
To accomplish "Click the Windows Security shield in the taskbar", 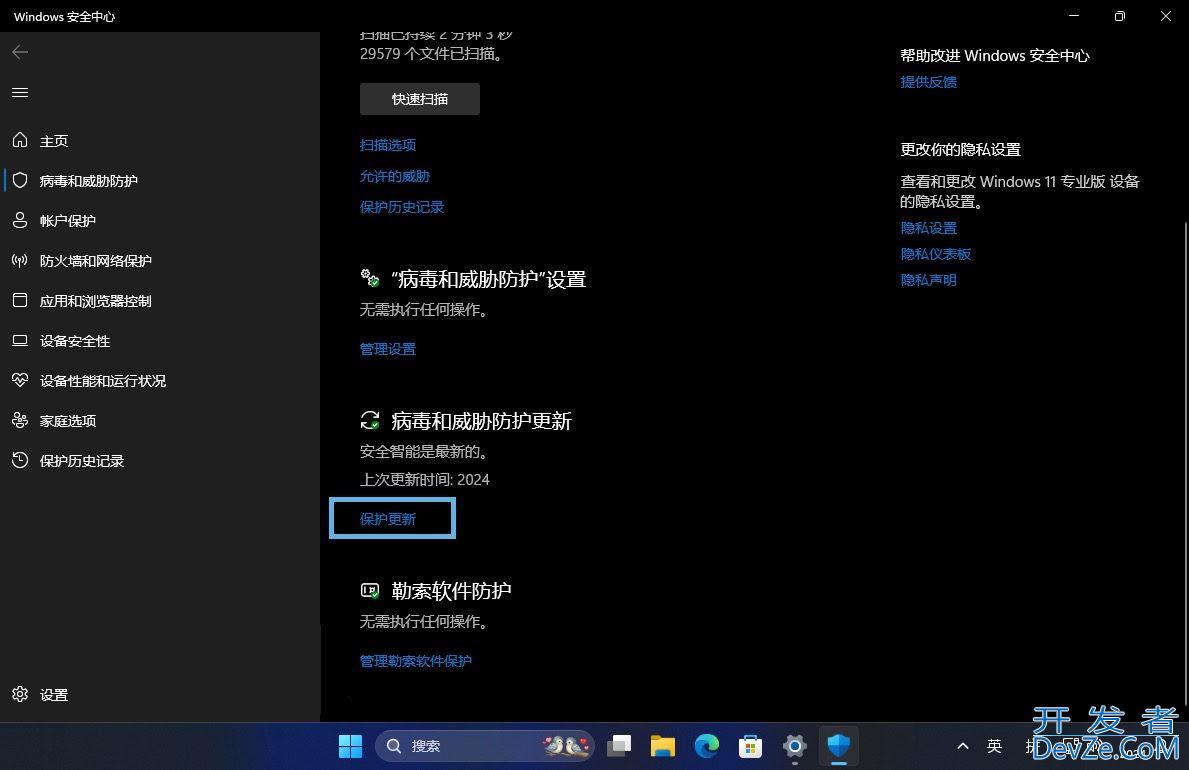I will [x=839, y=746].
